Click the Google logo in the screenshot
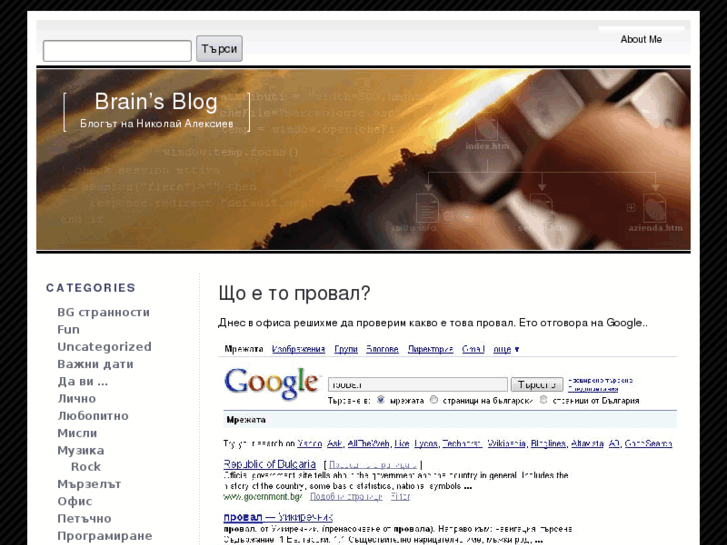This screenshot has height=545, width=727. tap(271, 383)
